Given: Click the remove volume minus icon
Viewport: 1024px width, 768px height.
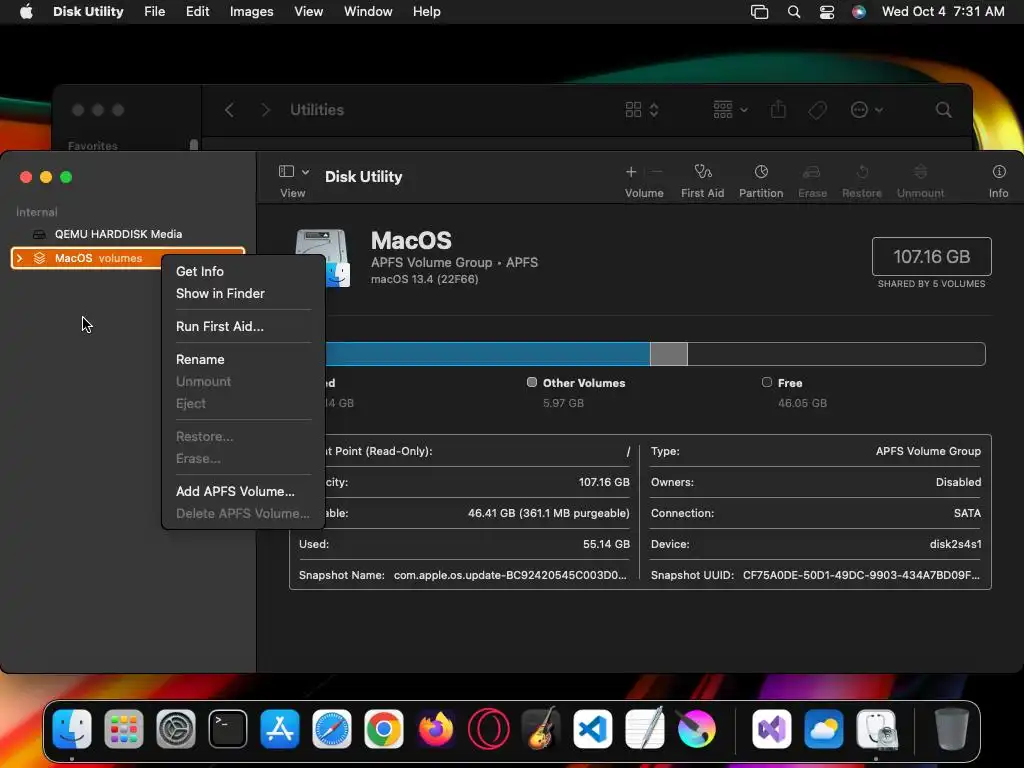Looking at the screenshot, I should 657,172.
